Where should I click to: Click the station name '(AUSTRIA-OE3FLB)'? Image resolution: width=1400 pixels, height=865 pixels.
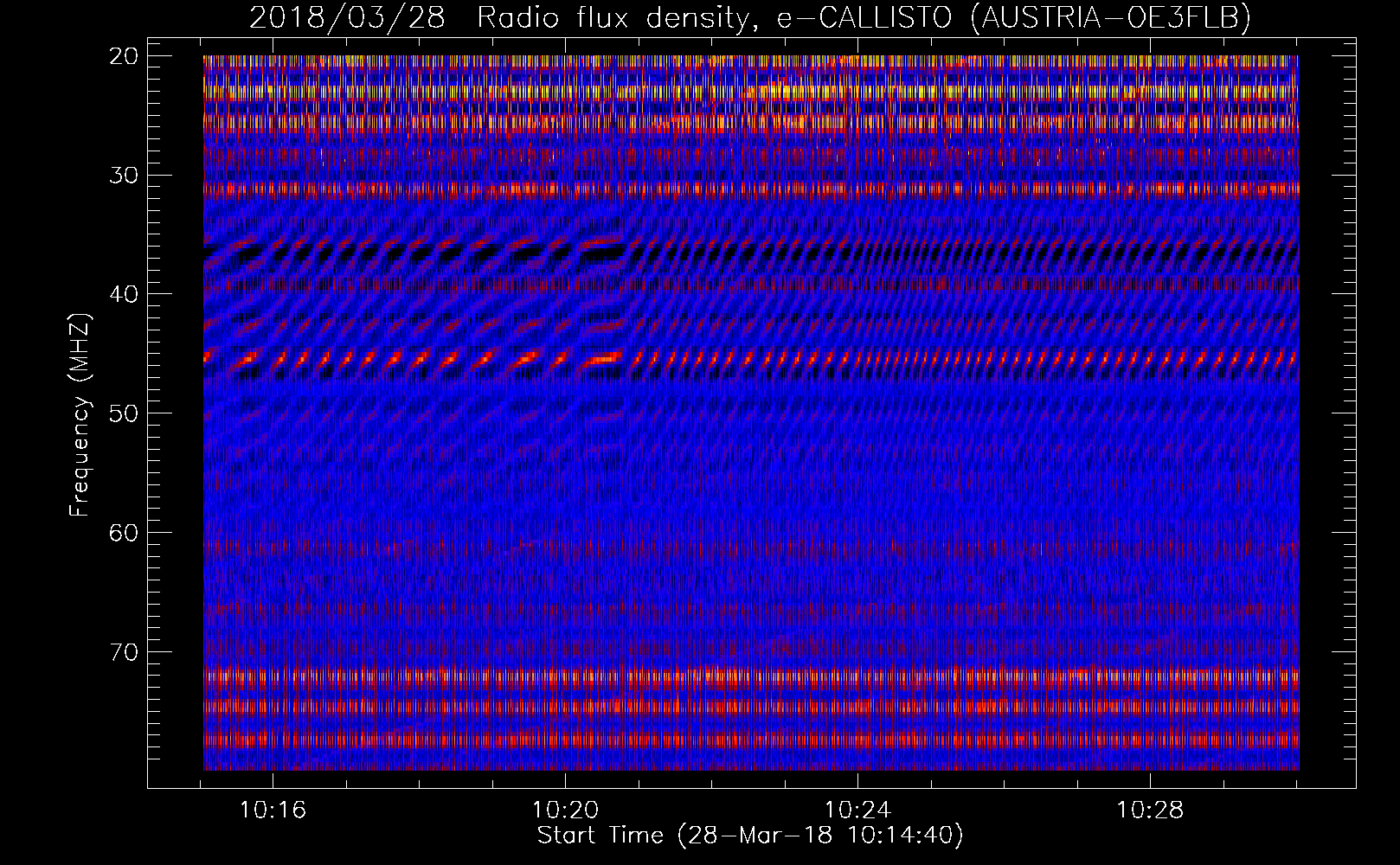point(1111,17)
